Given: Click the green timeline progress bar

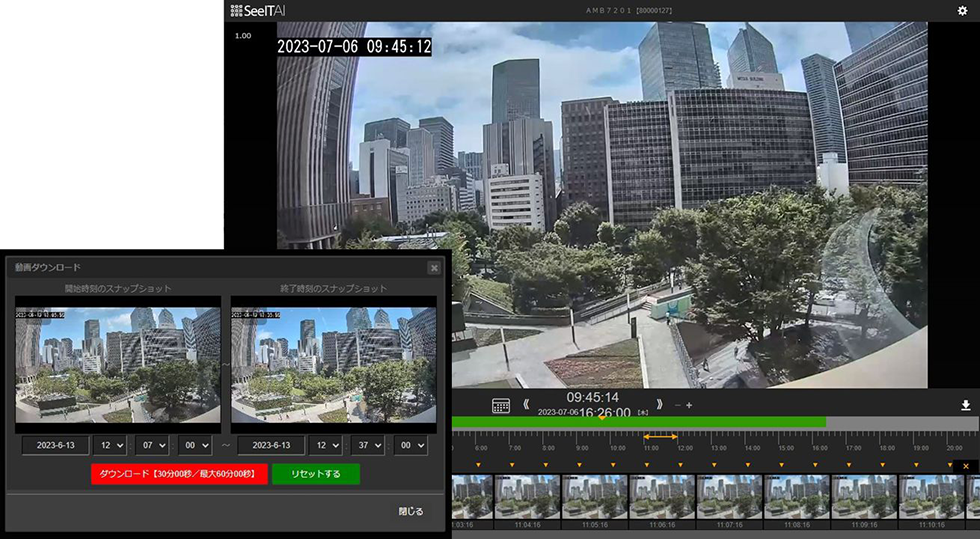Looking at the screenshot, I should click(x=640, y=422).
